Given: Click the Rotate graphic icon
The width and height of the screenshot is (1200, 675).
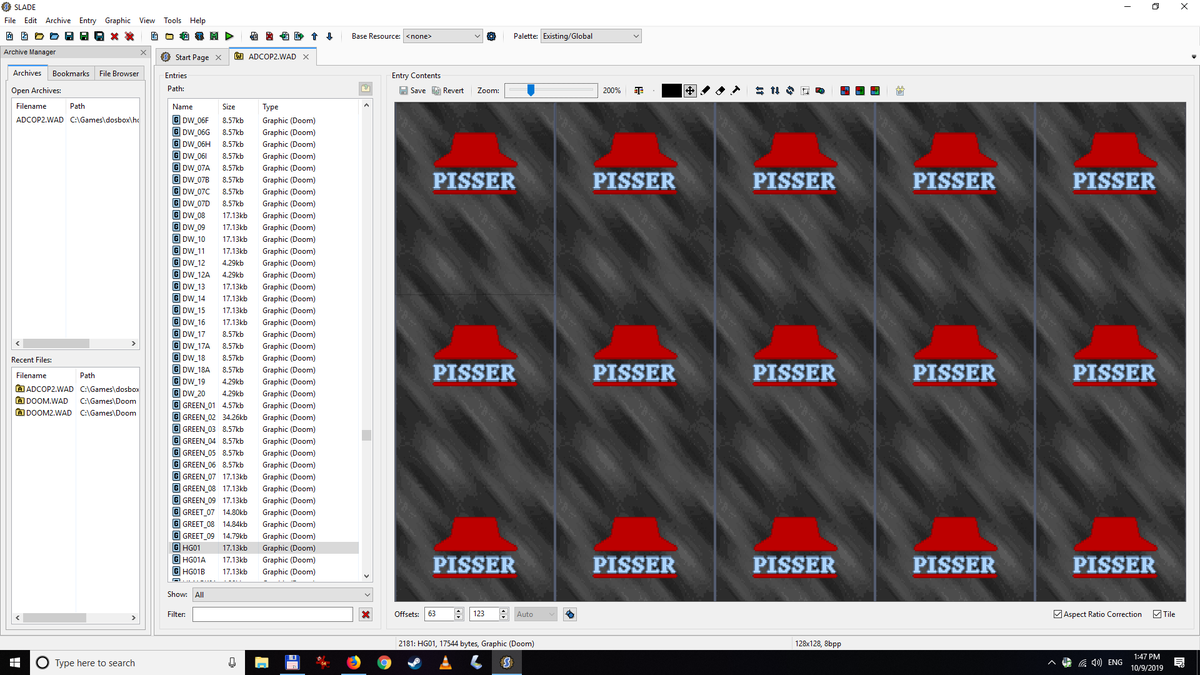Looking at the screenshot, I should (790, 90).
